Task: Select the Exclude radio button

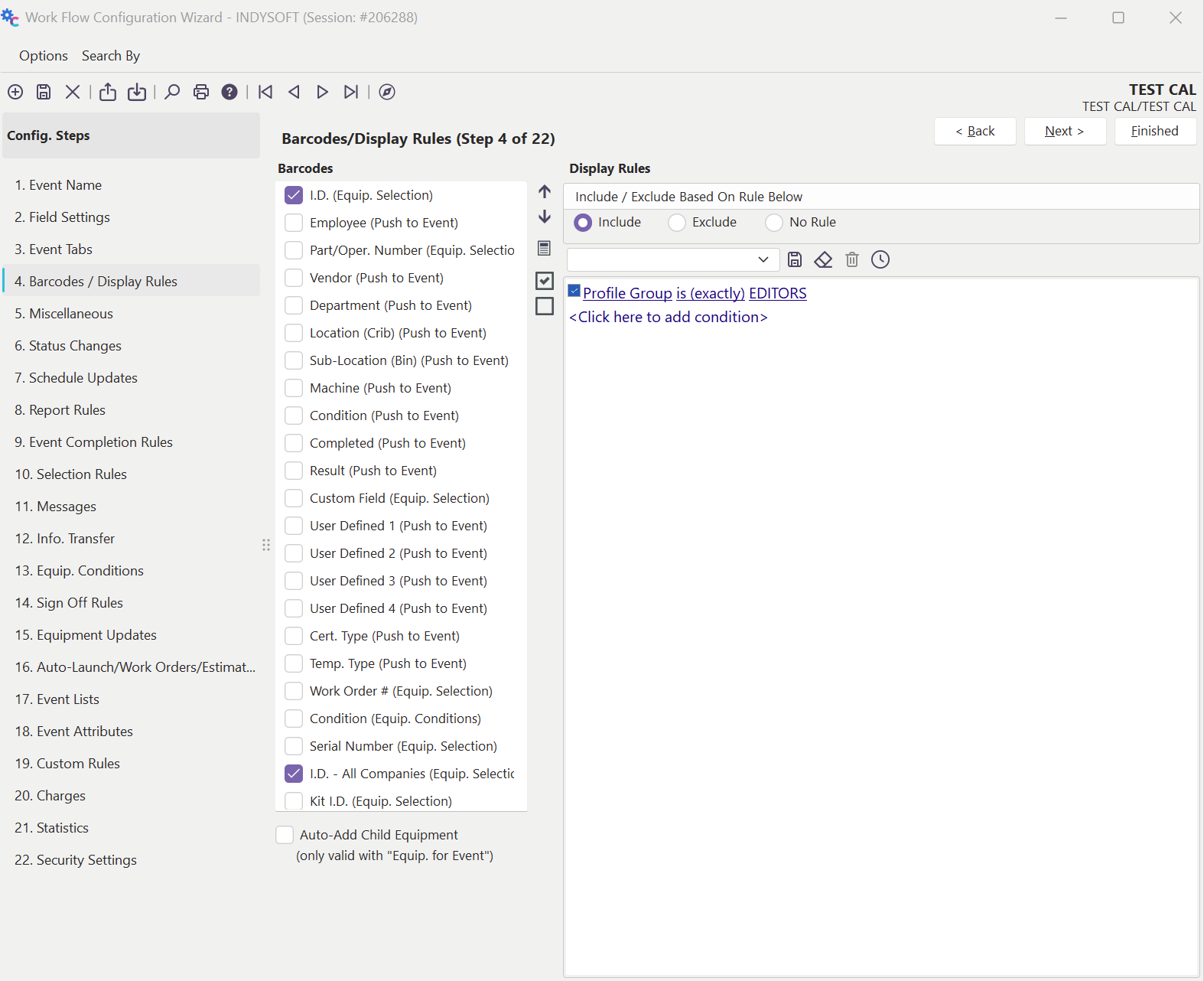Action: click(677, 223)
